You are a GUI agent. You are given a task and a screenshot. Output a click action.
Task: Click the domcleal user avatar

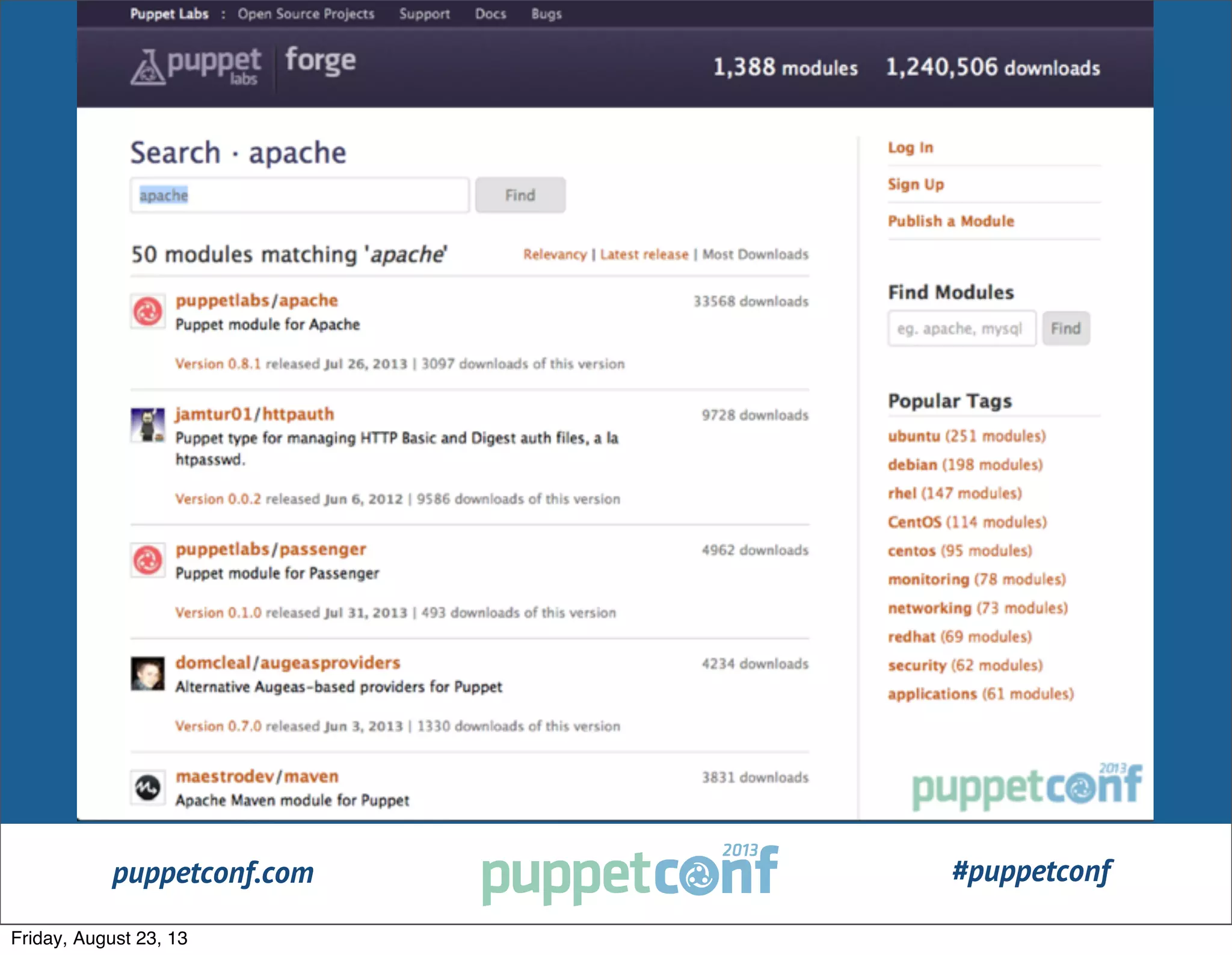point(147,673)
